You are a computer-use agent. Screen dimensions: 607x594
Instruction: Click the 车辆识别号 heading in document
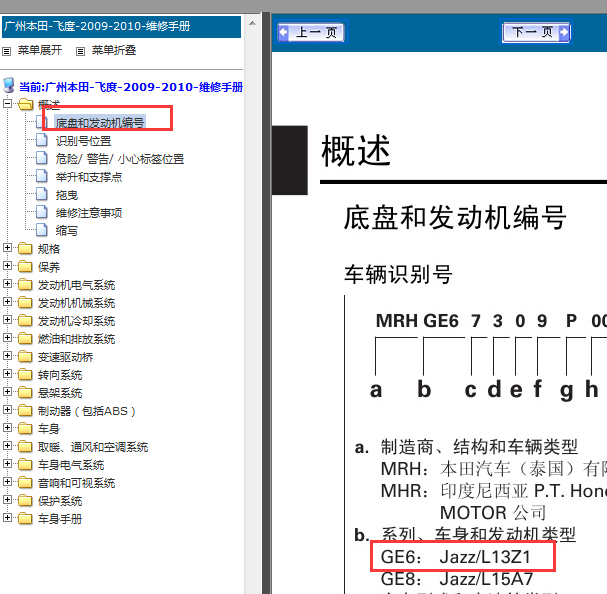point(398,275)
